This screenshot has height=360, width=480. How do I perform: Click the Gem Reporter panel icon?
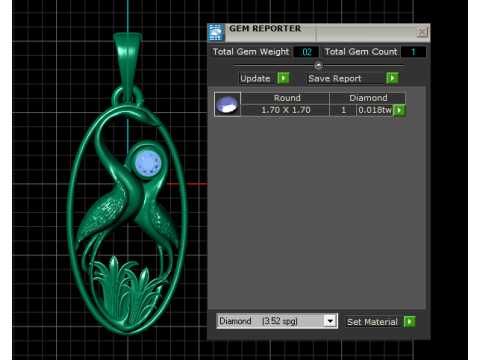pos(216,32)
